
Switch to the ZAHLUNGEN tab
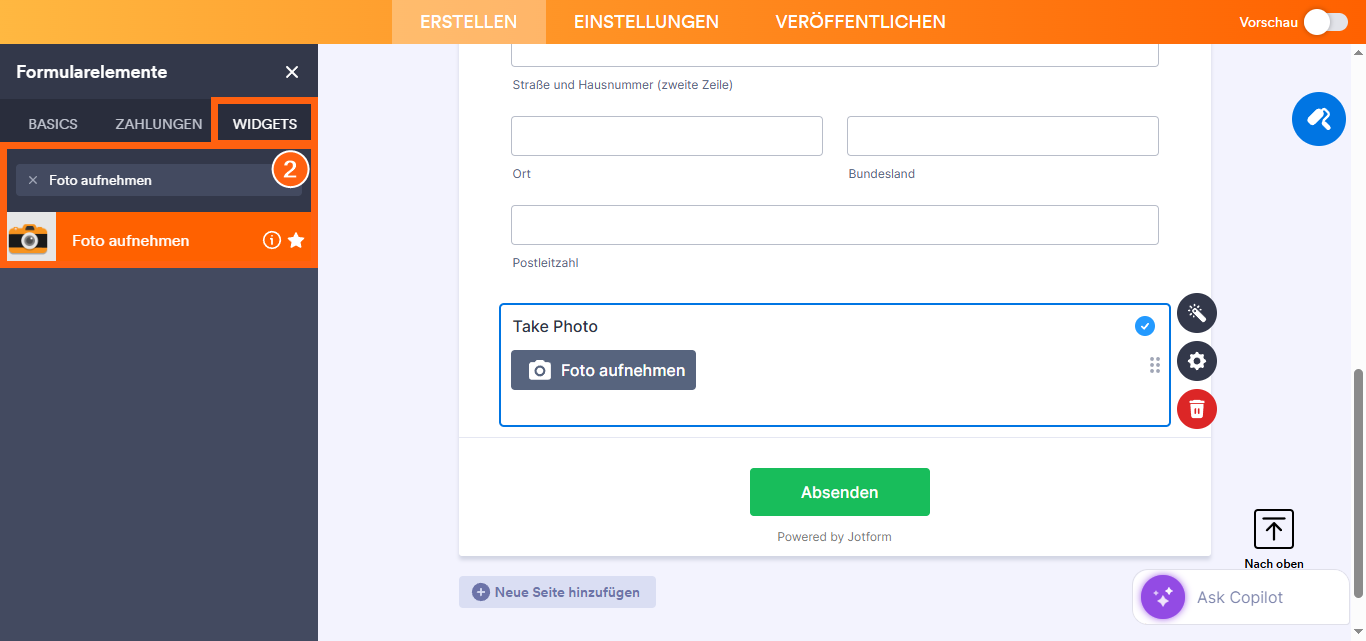point(156,123)
